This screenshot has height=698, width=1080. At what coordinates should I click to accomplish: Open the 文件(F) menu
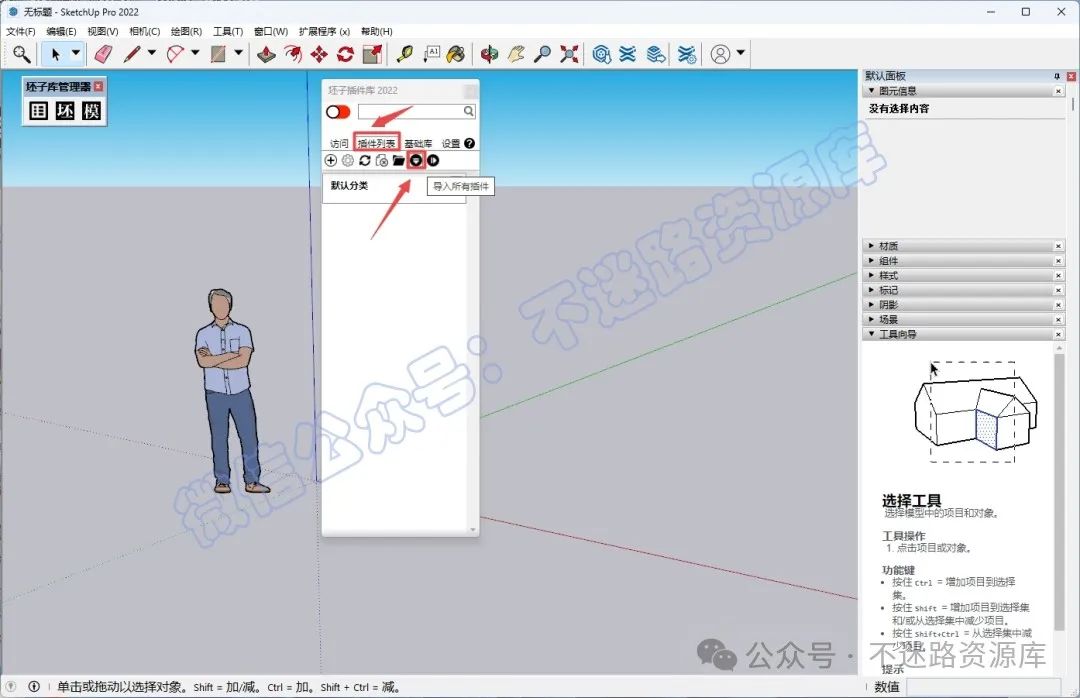click(21, 31)
